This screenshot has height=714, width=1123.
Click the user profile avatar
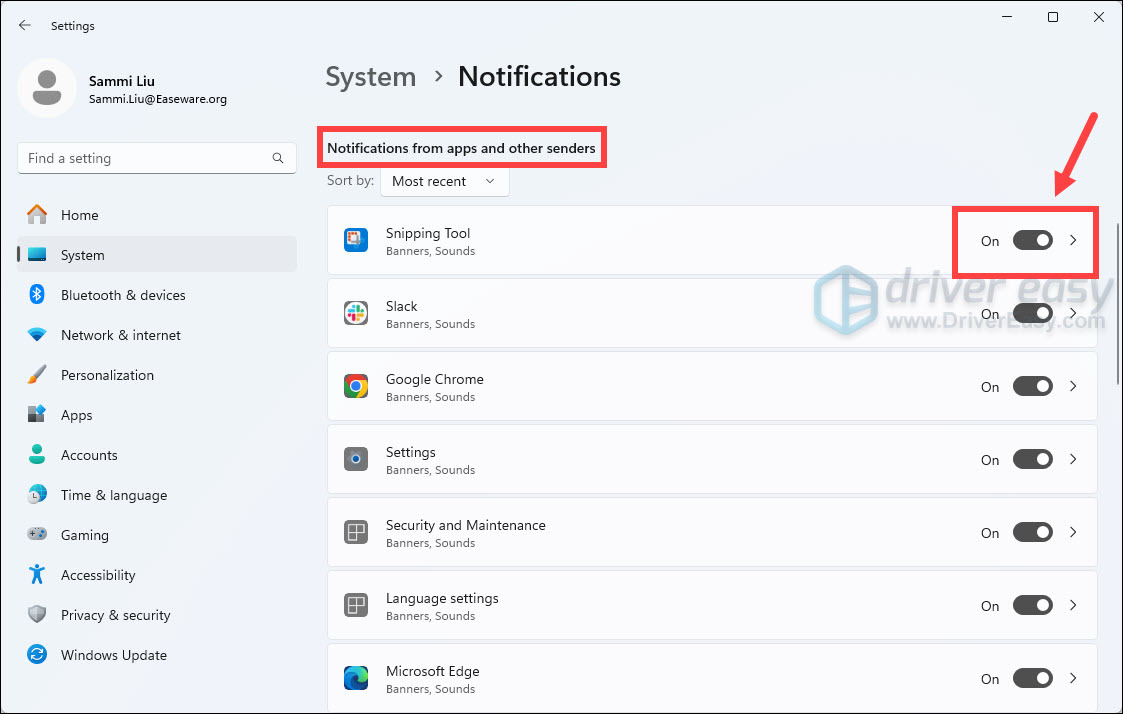47,87
